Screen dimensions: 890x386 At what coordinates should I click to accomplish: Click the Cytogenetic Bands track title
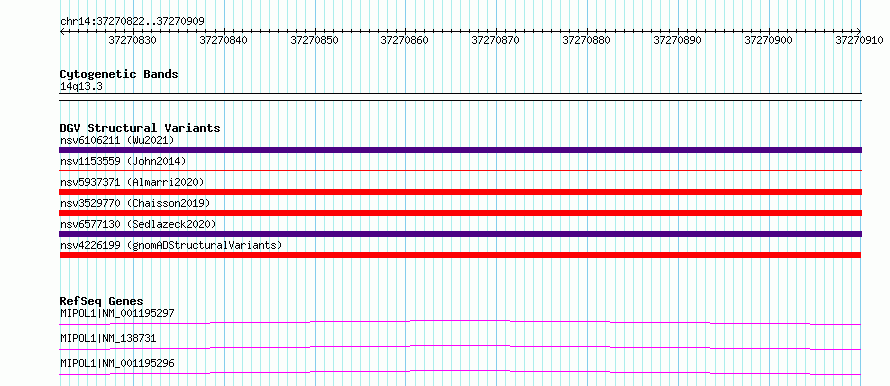[x=119, y=74]
